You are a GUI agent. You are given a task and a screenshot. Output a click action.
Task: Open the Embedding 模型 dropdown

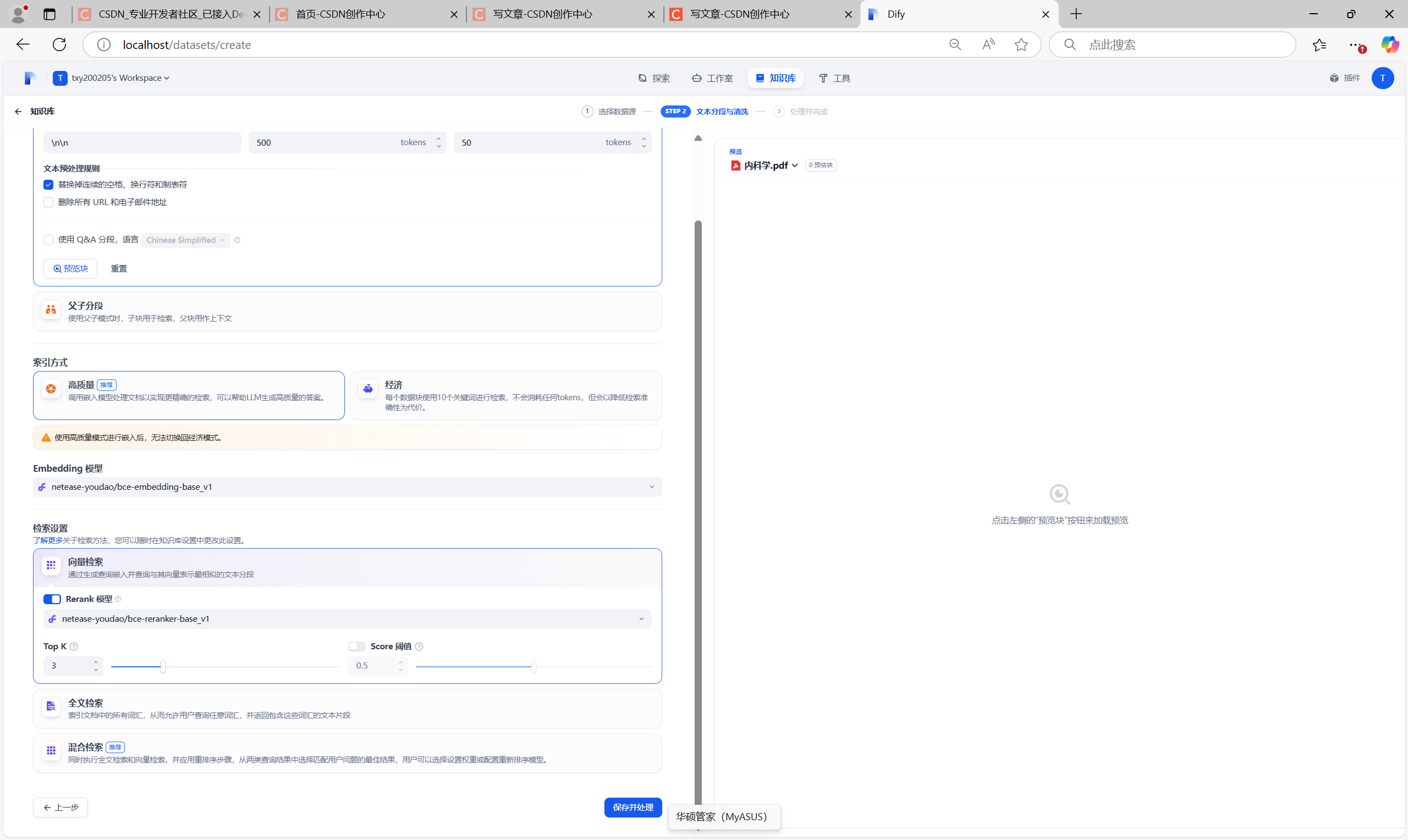tap(347, 487)
